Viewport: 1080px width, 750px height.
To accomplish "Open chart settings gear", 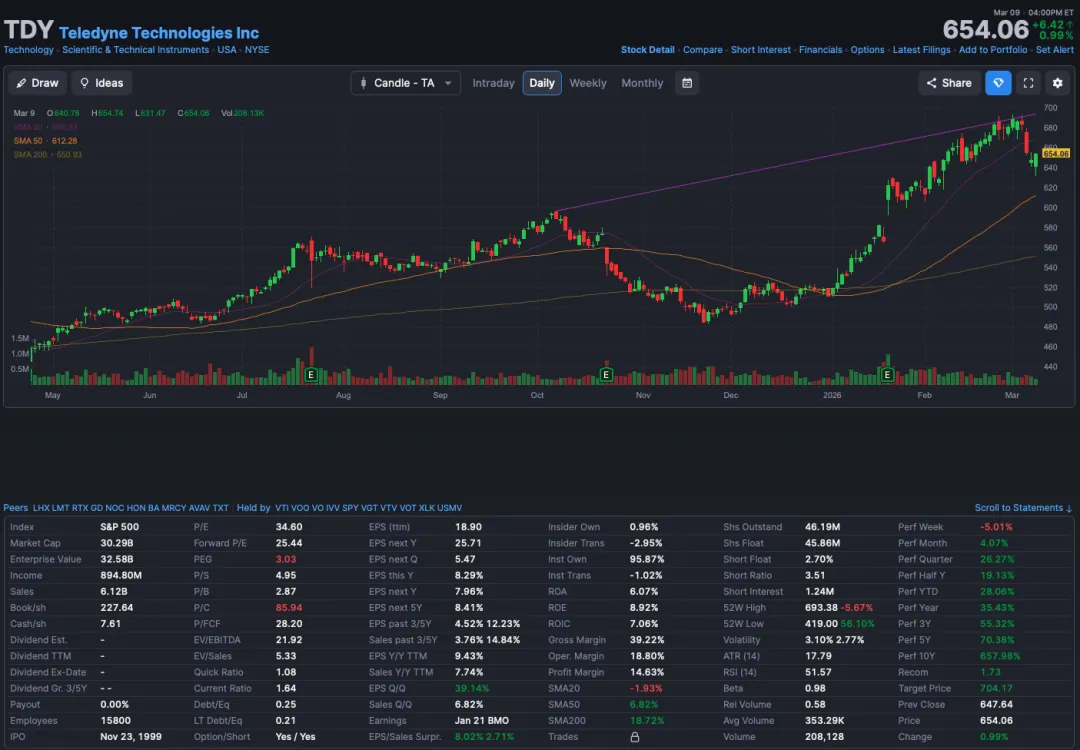I will point(1058,83).
